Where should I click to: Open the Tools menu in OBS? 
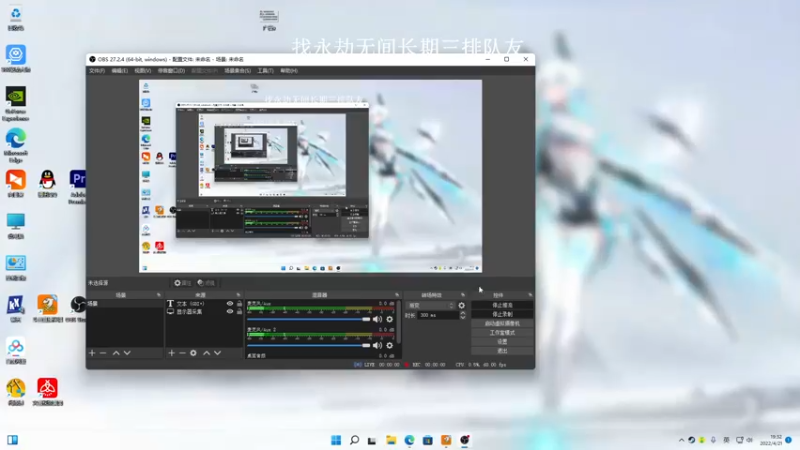(265, 71)
